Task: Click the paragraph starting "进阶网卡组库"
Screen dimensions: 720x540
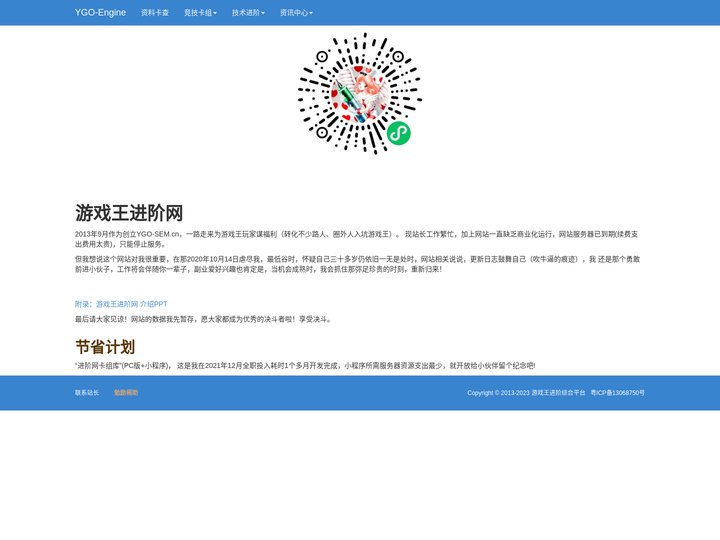Action: tap(305, 366)
